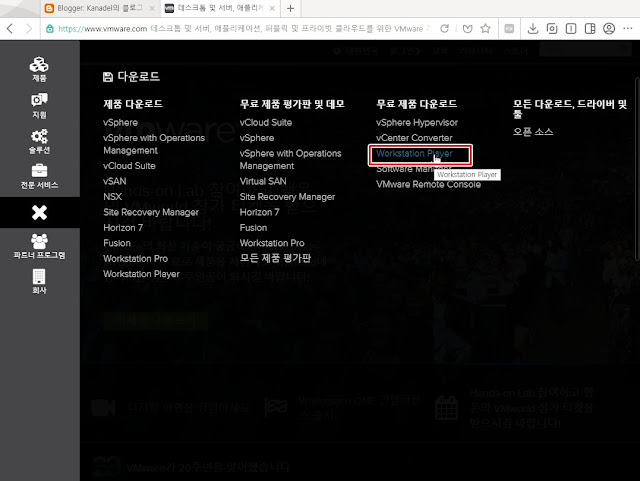640x481 pixels.
Task: Open Site Recovery Manager under 제품 다운로드
Action: [151, 212]
